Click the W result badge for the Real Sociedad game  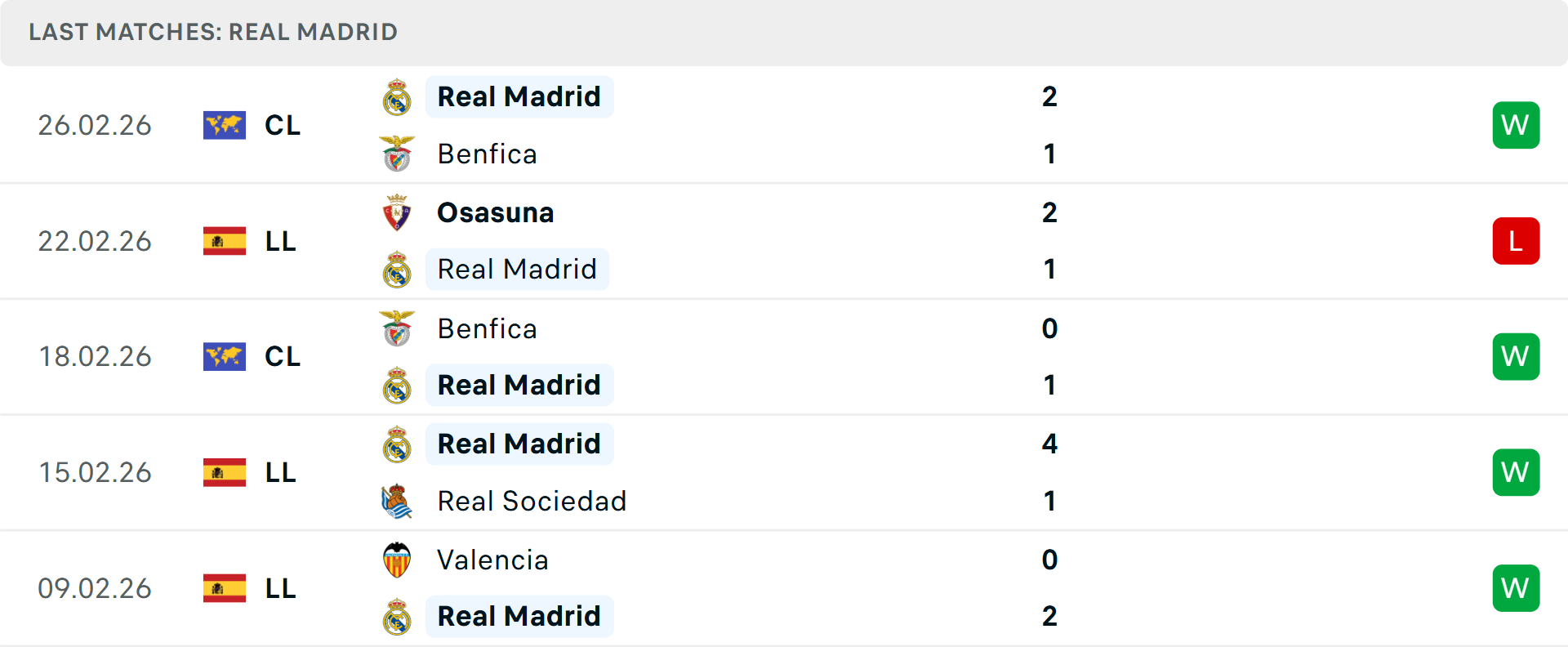[1516, 472]
